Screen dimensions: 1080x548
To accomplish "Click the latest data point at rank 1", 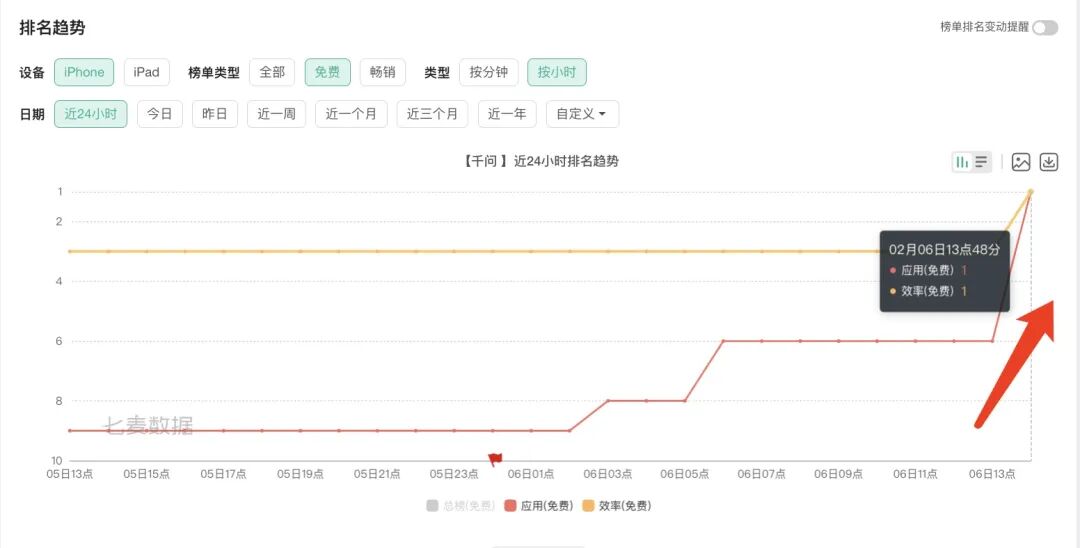I will [1031, 191].
